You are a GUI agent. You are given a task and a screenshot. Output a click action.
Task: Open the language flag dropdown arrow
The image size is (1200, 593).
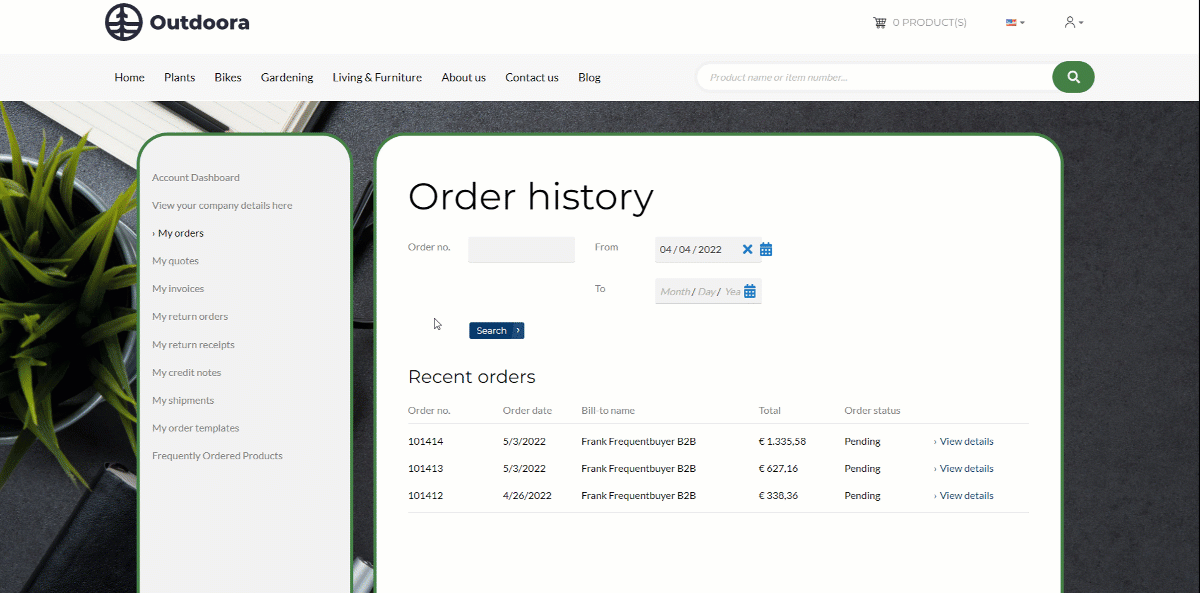click(1020, 22)
